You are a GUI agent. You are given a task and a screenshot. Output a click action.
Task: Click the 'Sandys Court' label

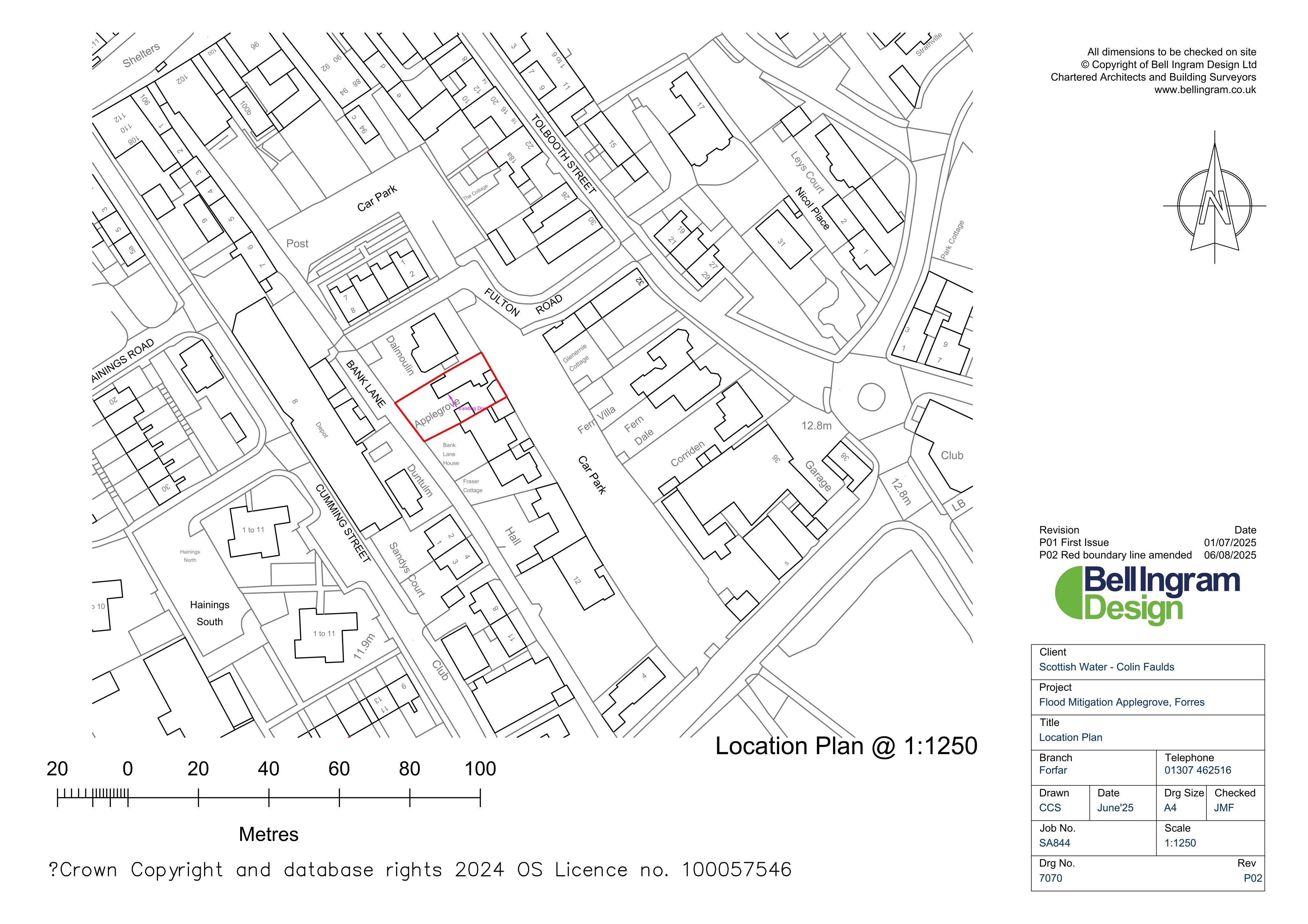tap(407, 570)
